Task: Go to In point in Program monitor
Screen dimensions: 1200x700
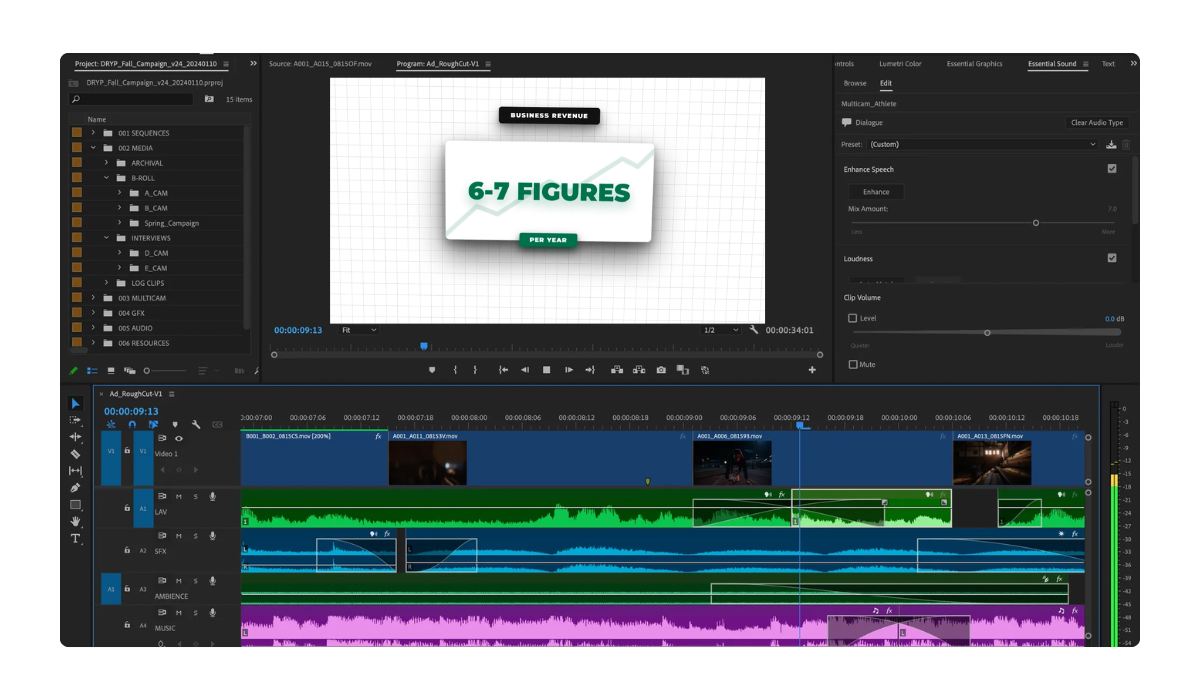Action: 503,370
